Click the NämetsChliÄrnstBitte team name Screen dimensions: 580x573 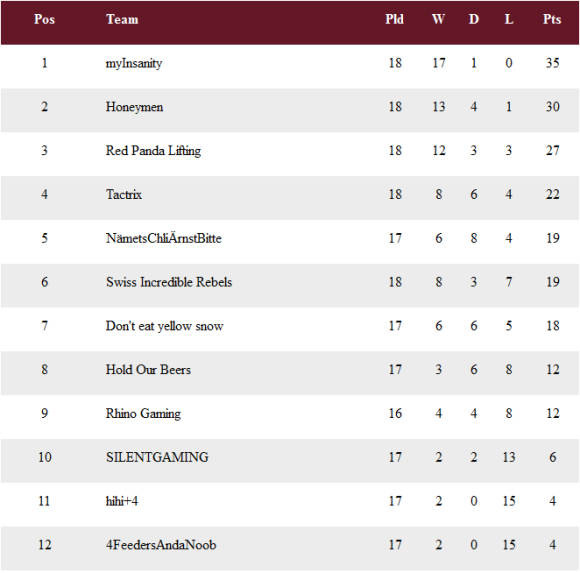click(x=163, y=238)
